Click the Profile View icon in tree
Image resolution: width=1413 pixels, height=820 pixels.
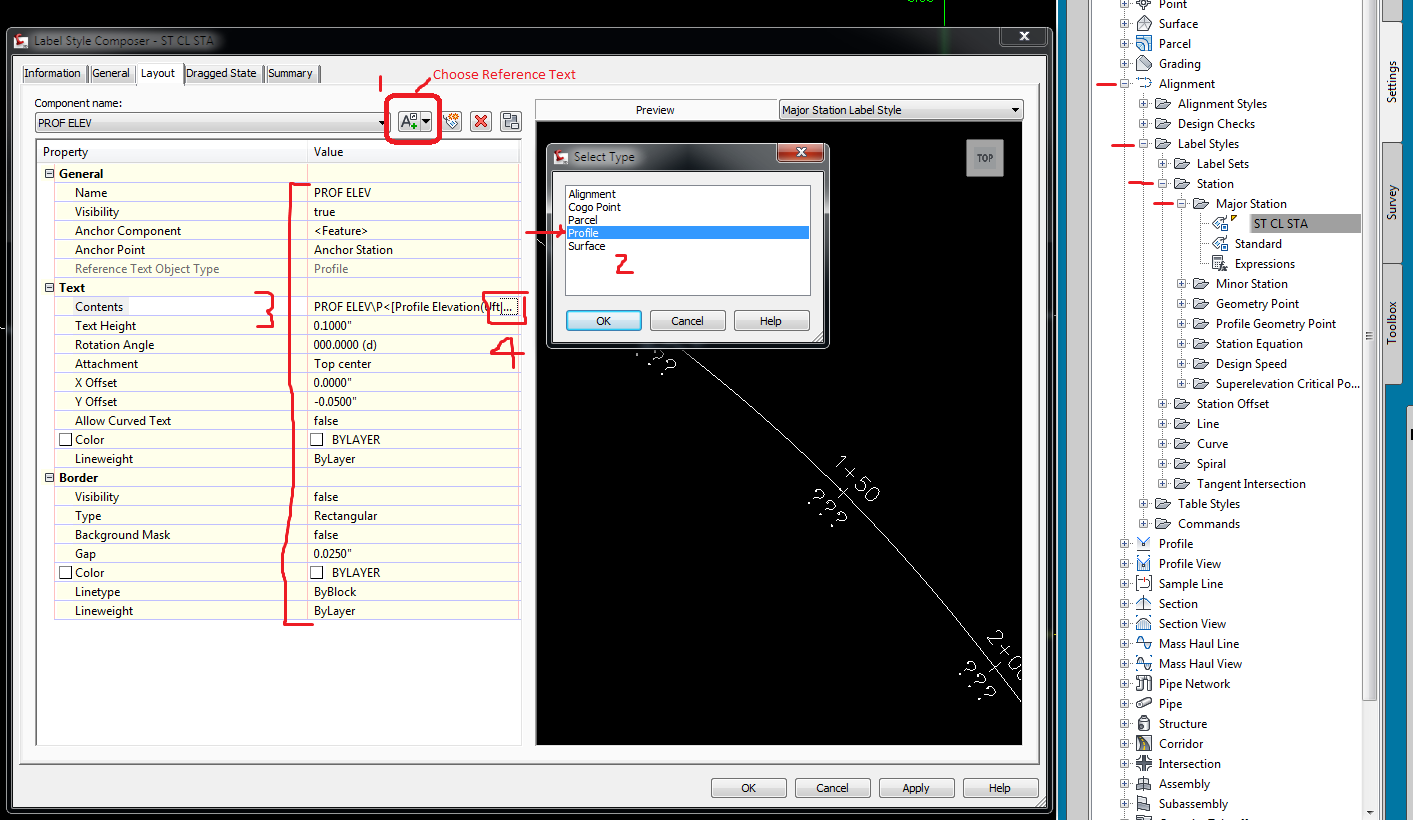[x=1144, y=563]
